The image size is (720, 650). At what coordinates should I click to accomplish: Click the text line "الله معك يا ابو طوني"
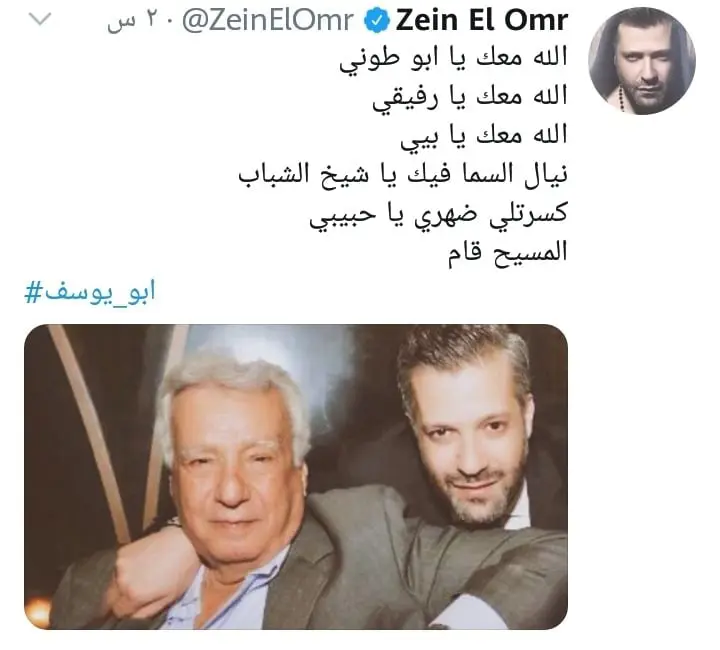pyautogui.click(x=453, y=59)
